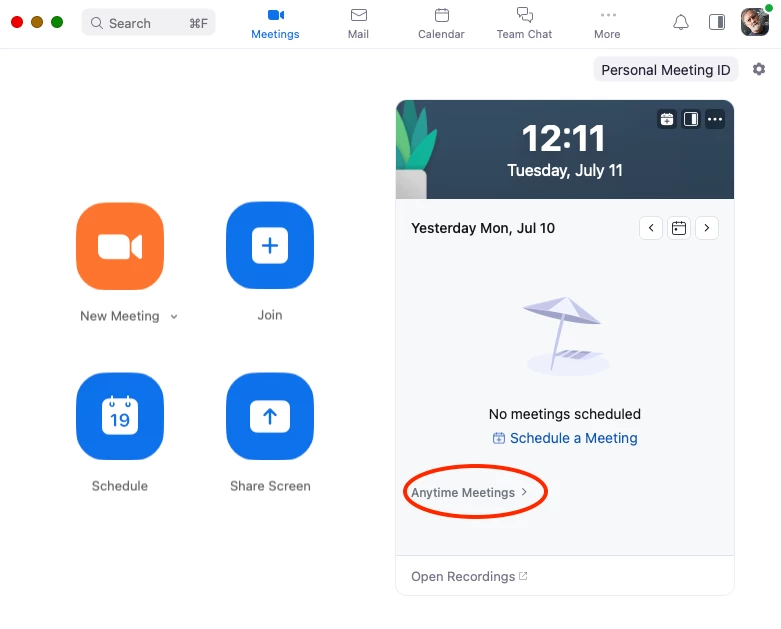
Task: Click the blue Join plus icon
Action: [270, 246]
